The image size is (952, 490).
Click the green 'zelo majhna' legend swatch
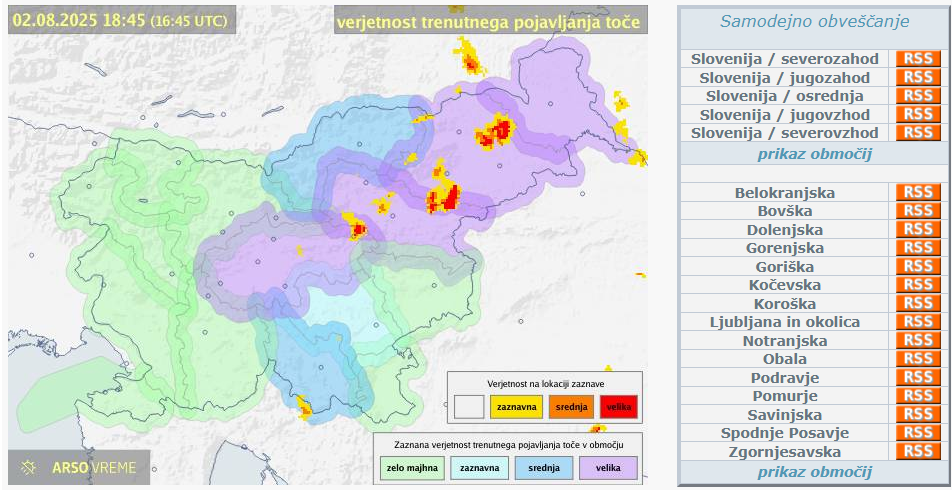click(x=410, y=467)
